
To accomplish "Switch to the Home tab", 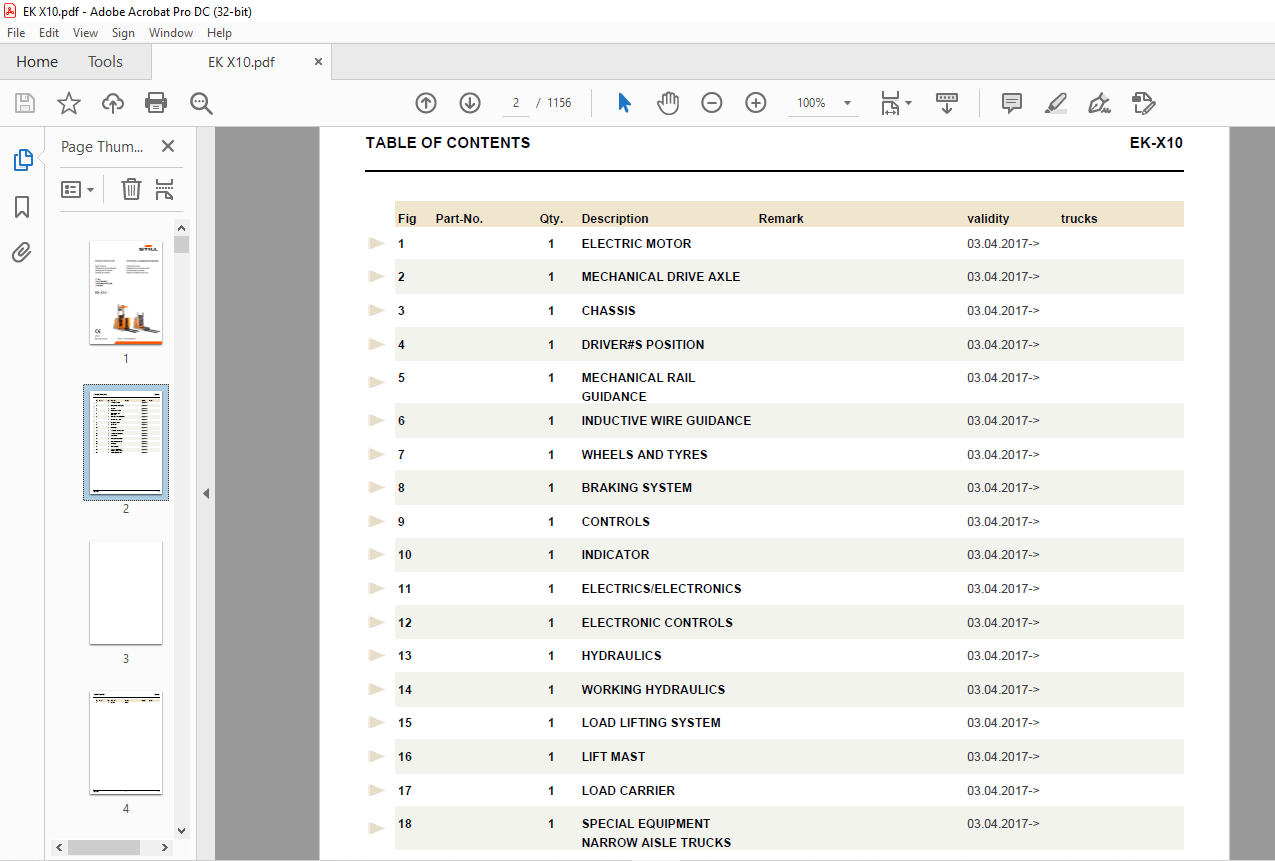I will [37, 62].
